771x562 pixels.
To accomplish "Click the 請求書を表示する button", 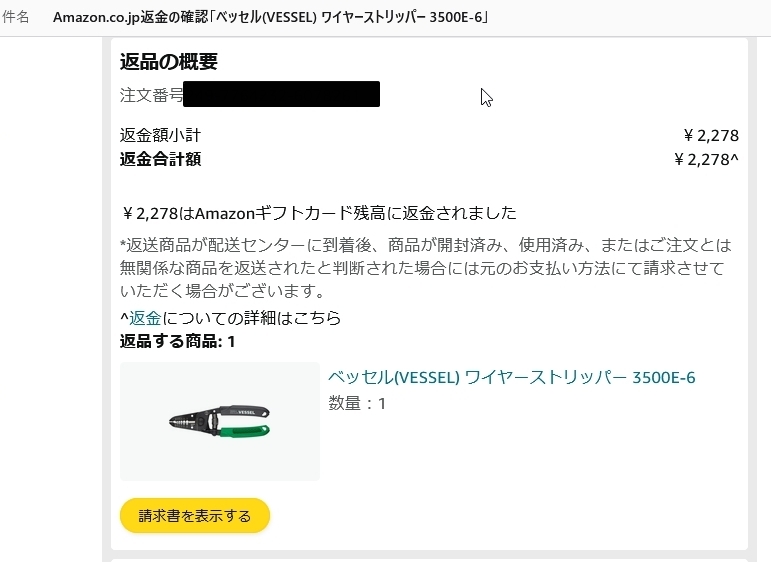I will coord(195,516).
